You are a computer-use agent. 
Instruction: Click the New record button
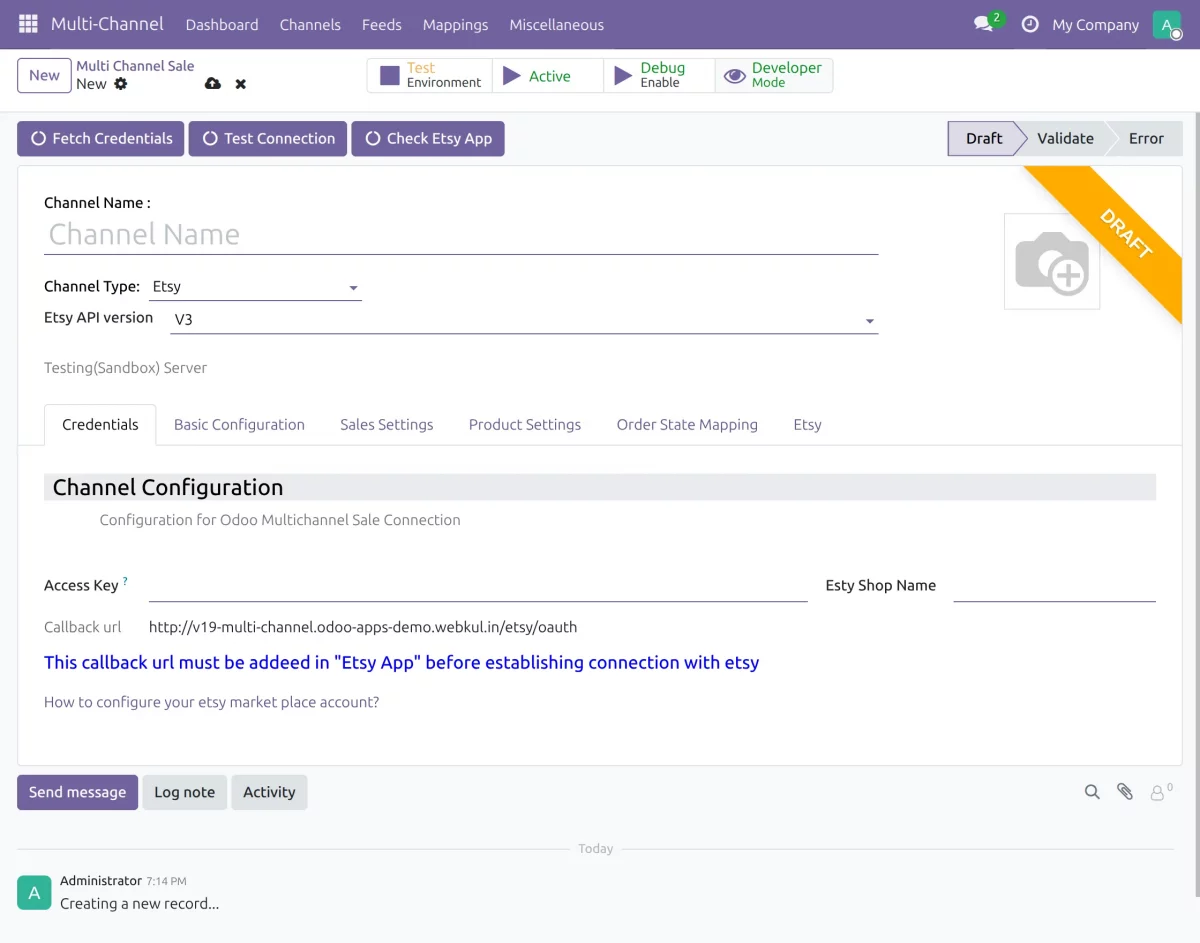(44, 75)
